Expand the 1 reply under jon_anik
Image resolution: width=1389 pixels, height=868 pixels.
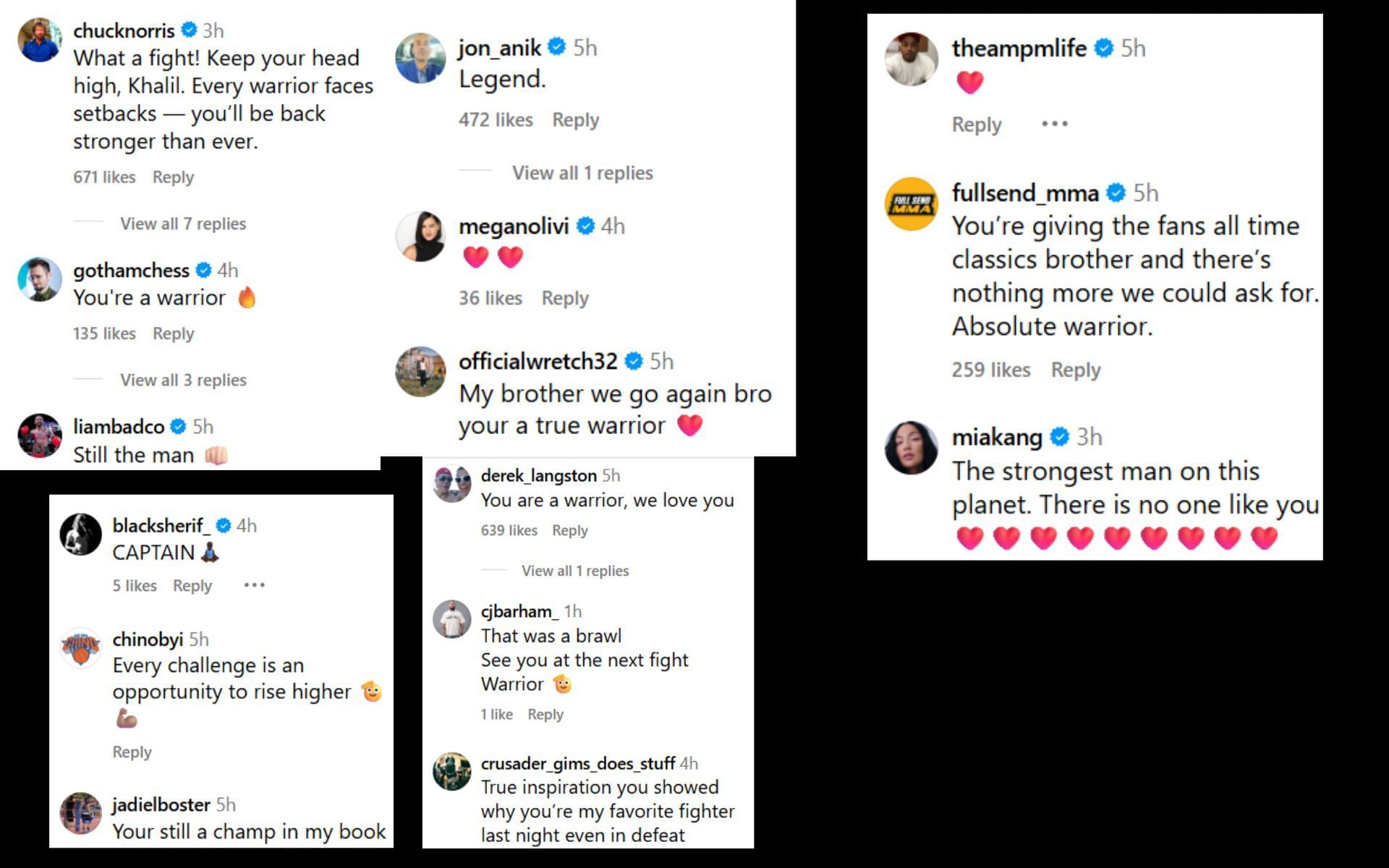582,173
